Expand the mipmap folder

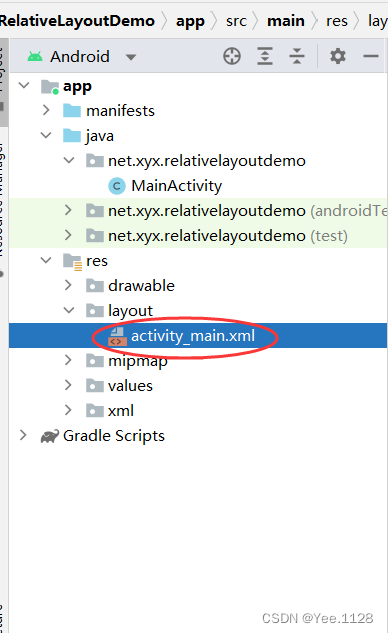click(x=68, y=360)
